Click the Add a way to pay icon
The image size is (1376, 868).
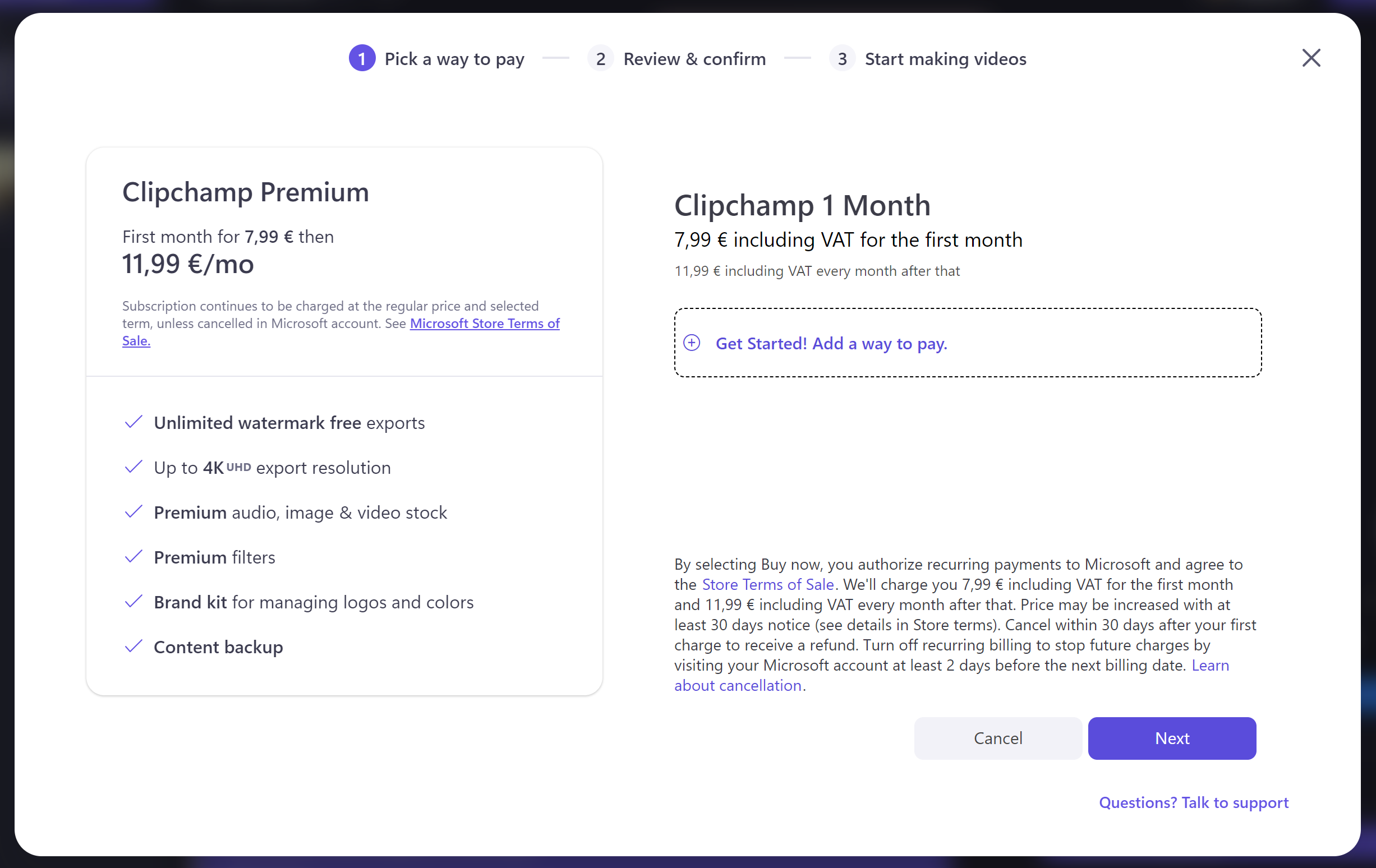pyautogui.click(x=693, y=343)
